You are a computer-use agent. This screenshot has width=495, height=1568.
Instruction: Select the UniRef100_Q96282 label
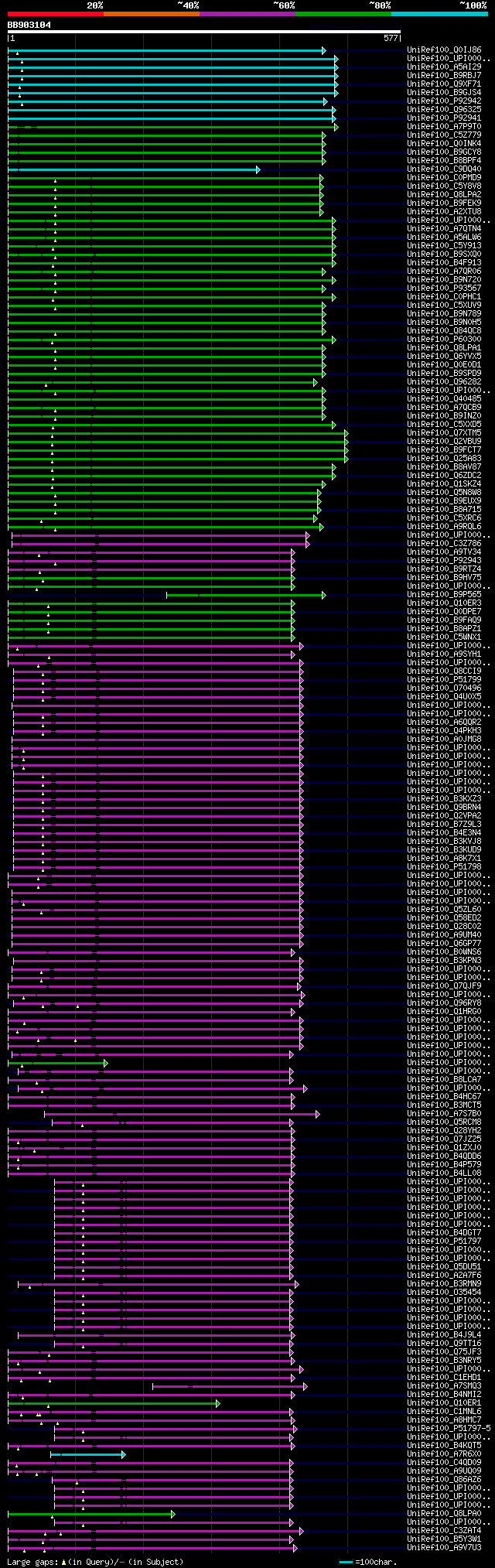tap(444, 382)
